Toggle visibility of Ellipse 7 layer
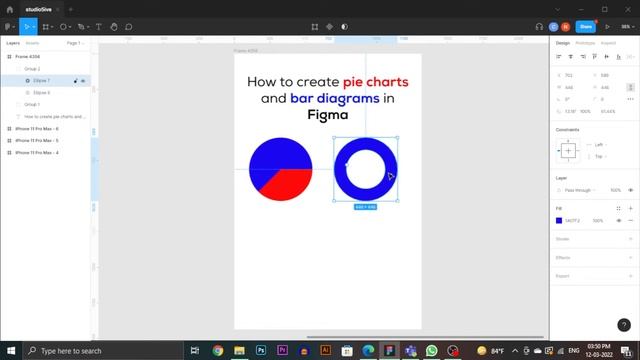Screen dimensions: 640x360 83,81
